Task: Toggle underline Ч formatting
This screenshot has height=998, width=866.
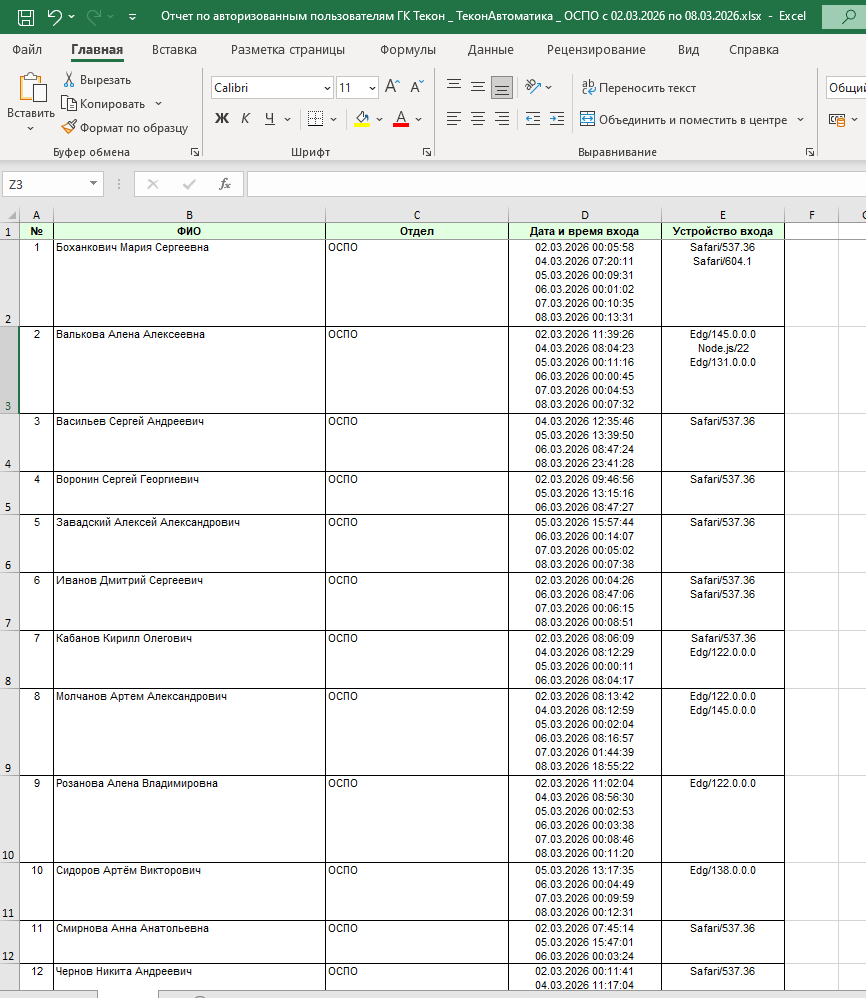Action: 270,118
